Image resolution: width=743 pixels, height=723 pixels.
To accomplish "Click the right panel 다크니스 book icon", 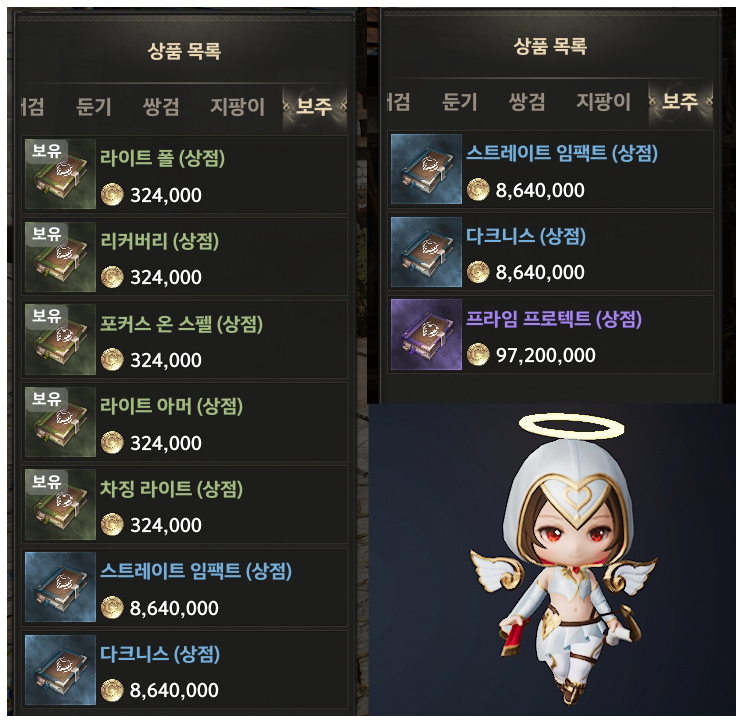I will click(426, 252).
